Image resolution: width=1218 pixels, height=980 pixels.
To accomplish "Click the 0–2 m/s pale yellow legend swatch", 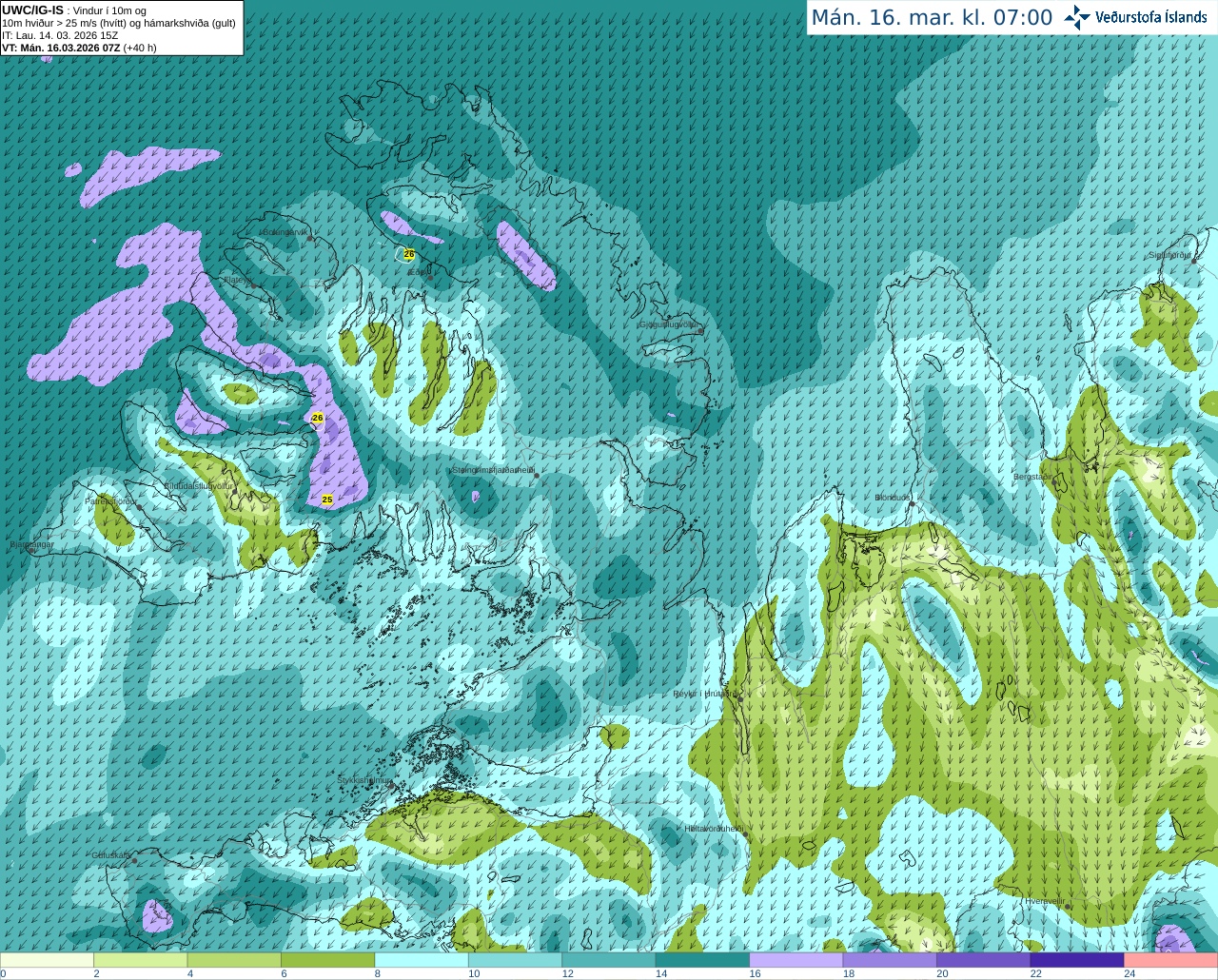I will [x=47, y=960].
